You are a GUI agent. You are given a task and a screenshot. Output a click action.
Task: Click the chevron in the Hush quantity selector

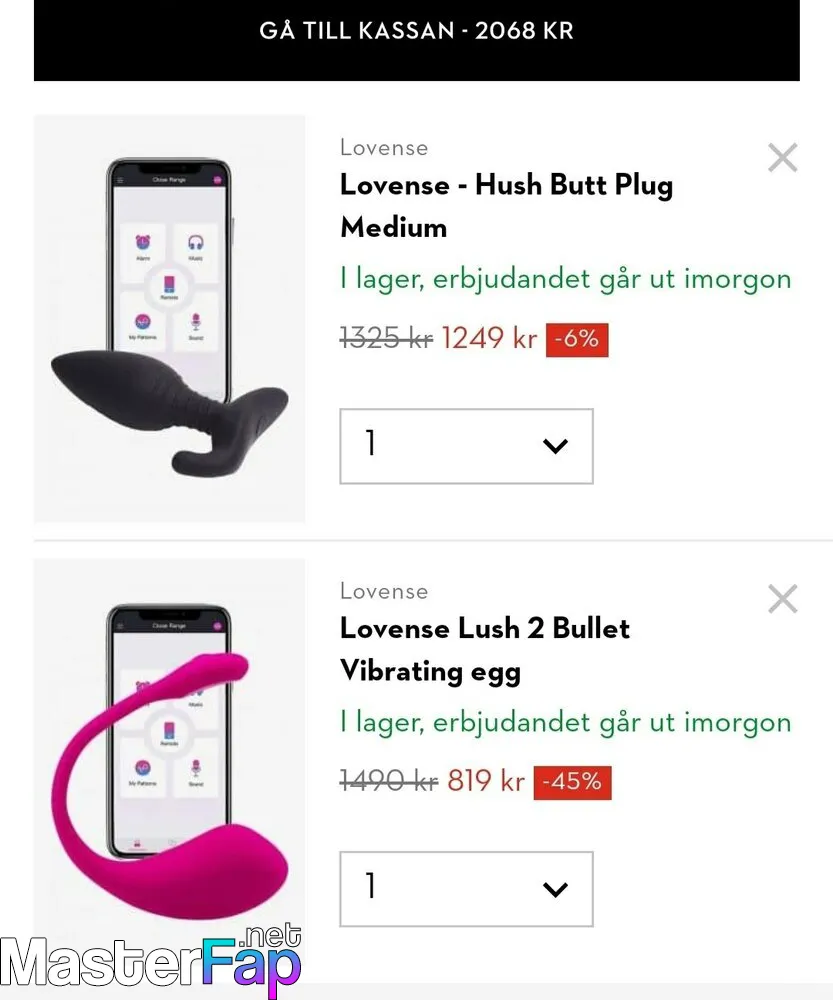(x=555, y=446)
